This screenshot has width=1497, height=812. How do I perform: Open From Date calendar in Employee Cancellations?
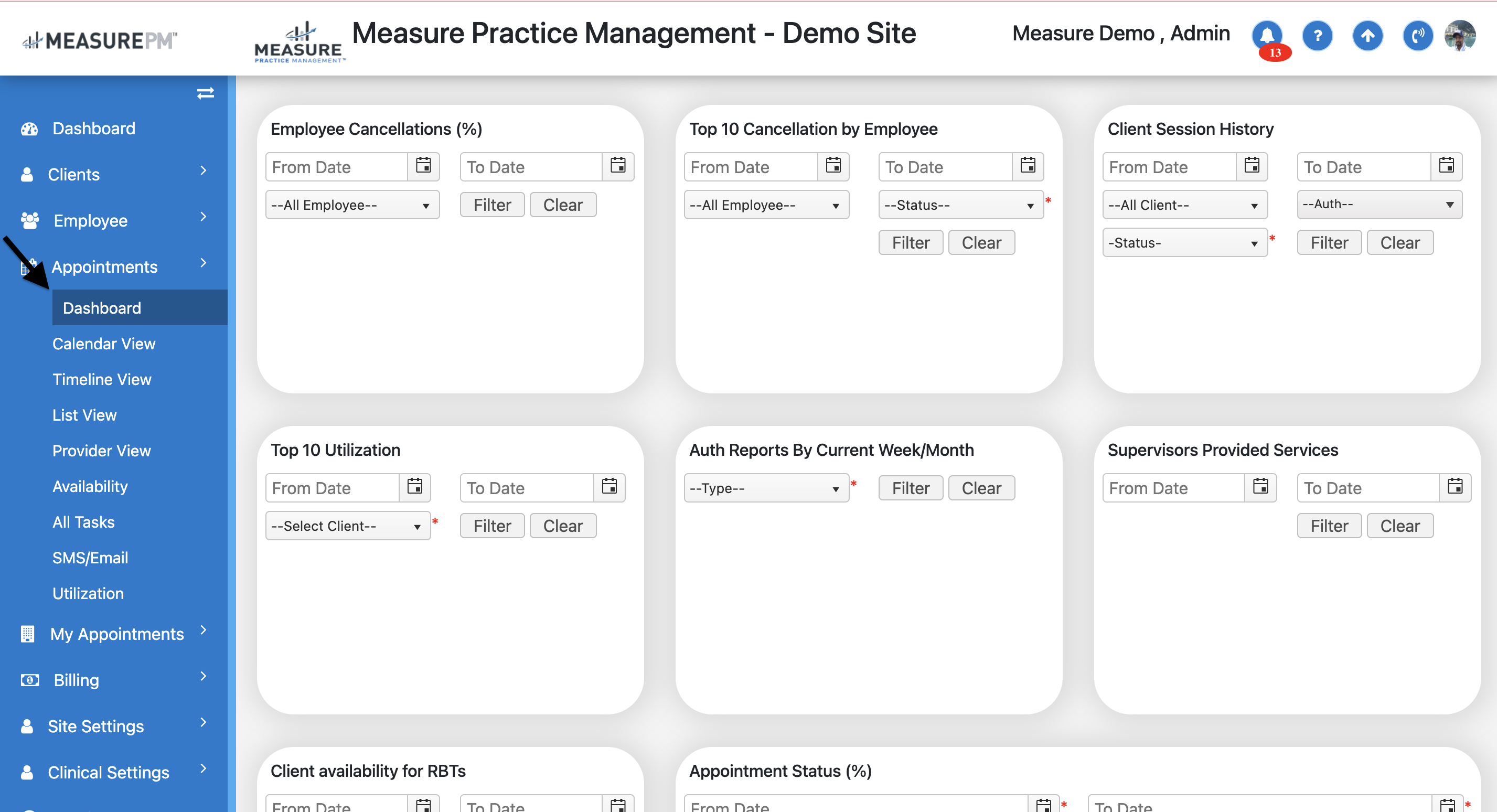[423, 166]
